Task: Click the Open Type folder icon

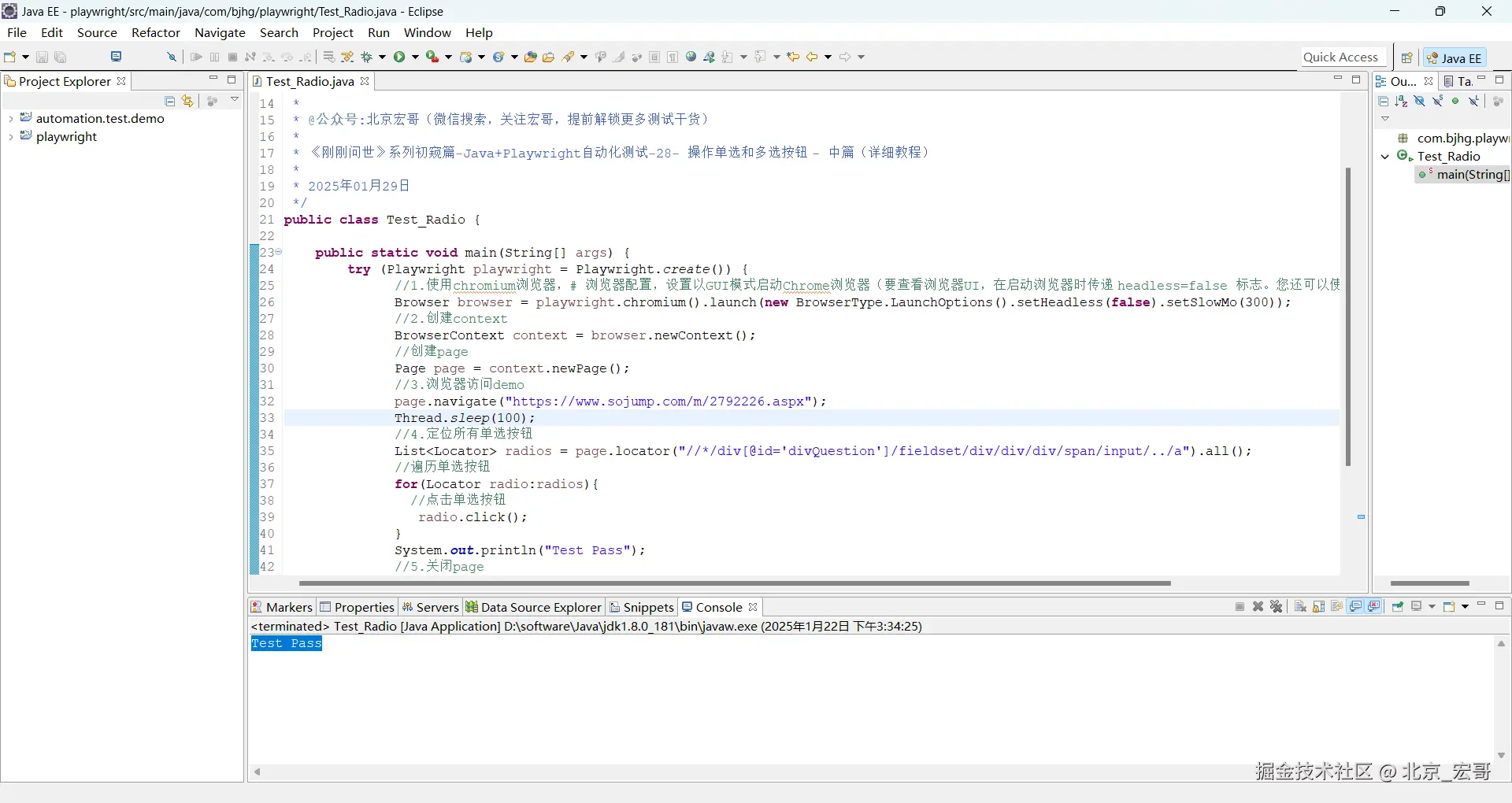Action: coord(530,57)
